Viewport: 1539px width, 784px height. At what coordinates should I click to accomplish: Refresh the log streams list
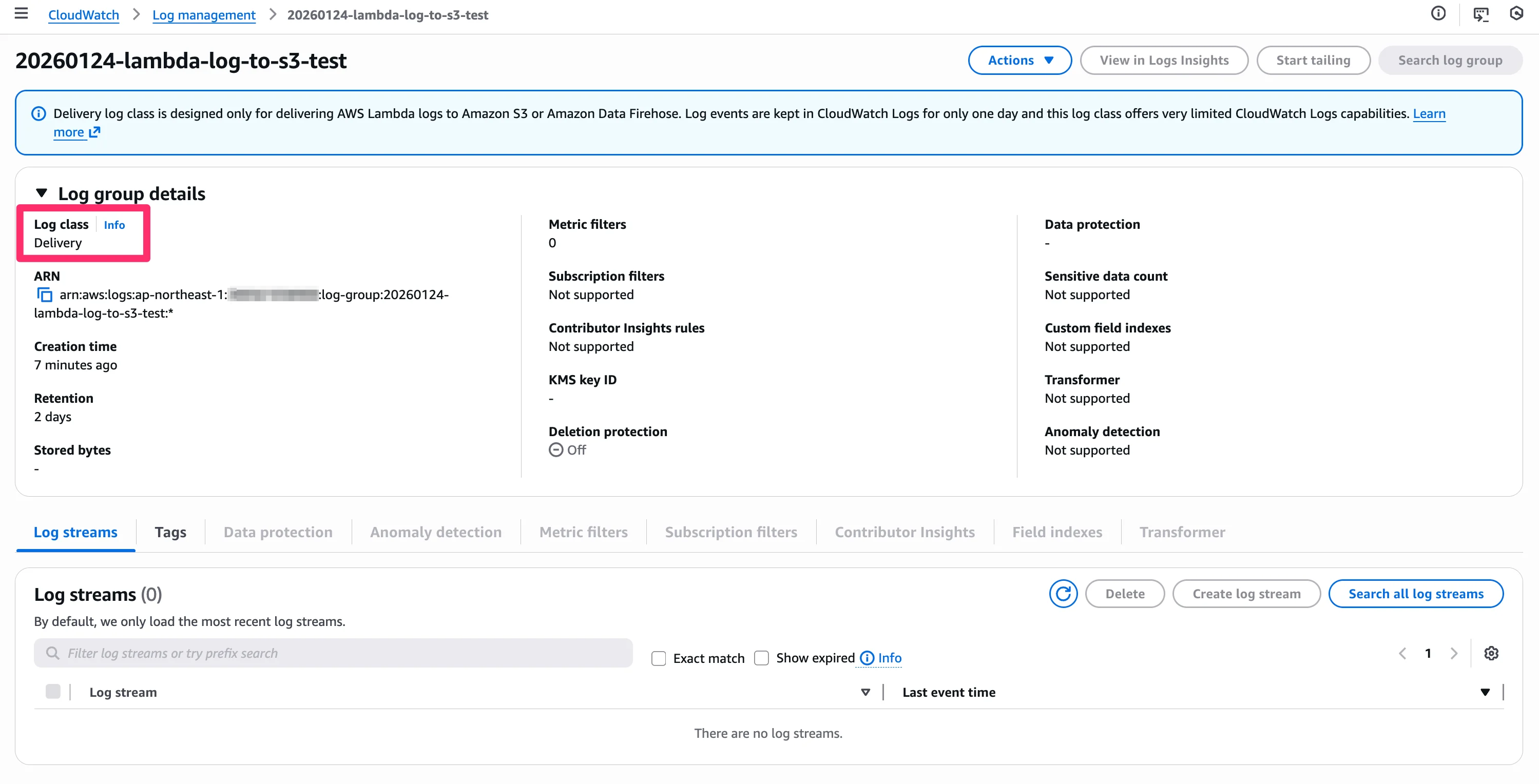[x=1063, y=594]
